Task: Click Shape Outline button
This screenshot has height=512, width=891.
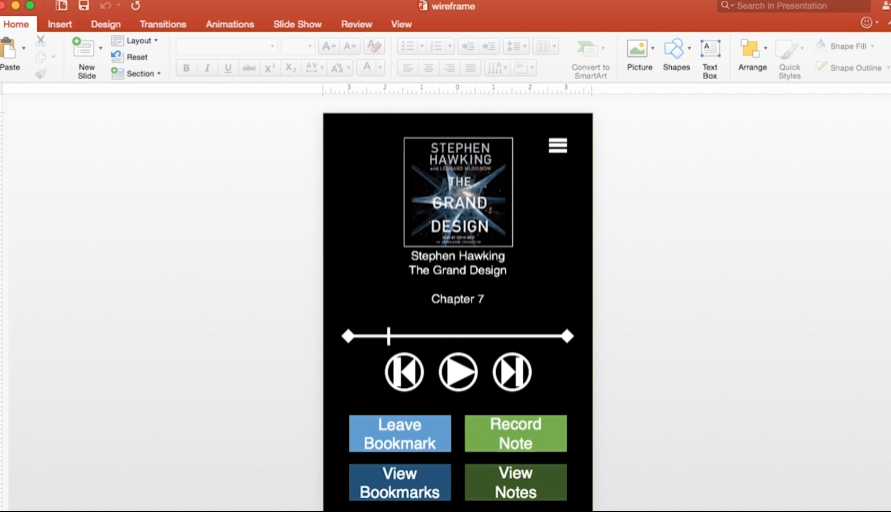Action: point(851,68)
